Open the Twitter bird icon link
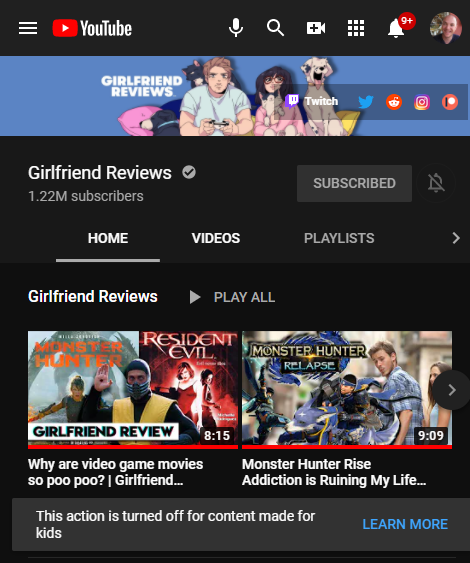 coord(366,102)
